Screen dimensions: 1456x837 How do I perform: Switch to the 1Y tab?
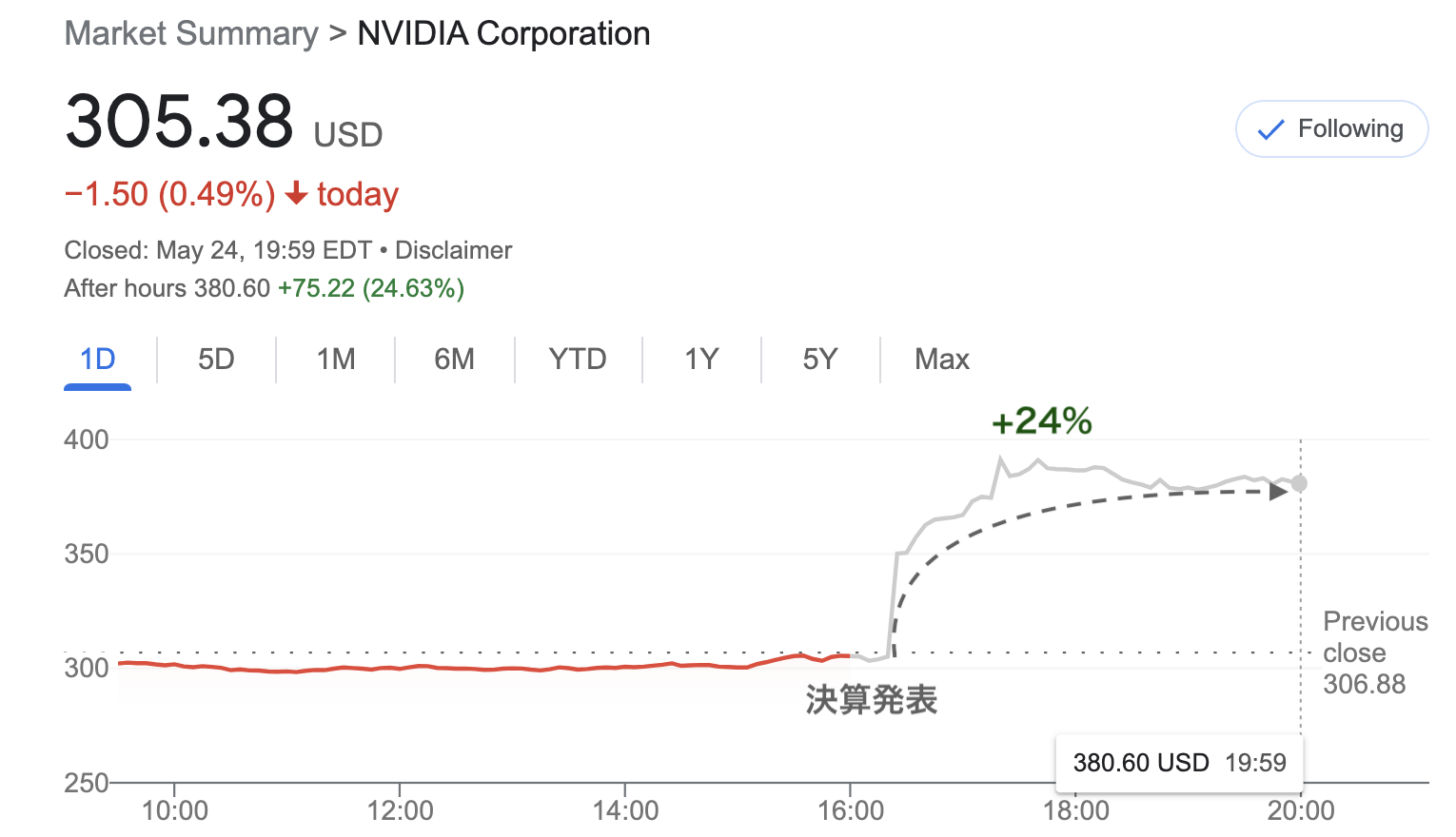701,360
